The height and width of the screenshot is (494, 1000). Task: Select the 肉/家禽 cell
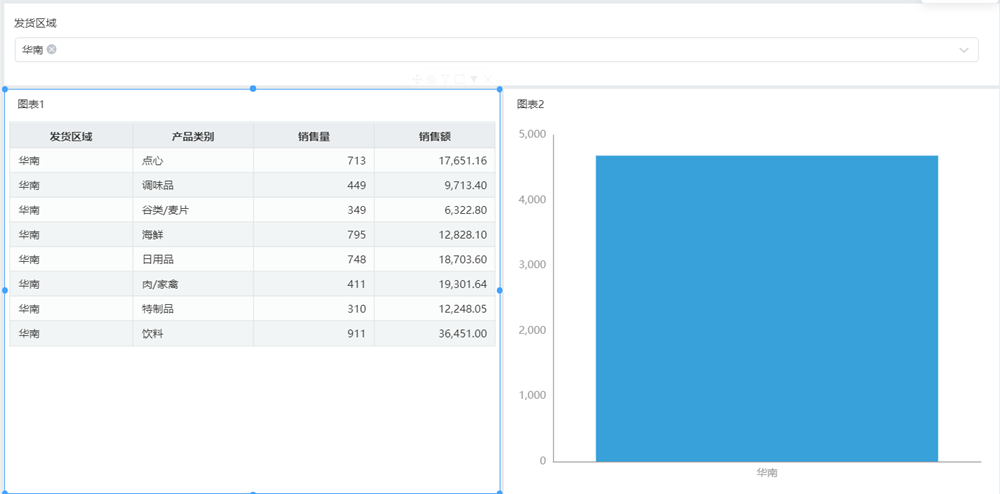(x=193, y=284)
